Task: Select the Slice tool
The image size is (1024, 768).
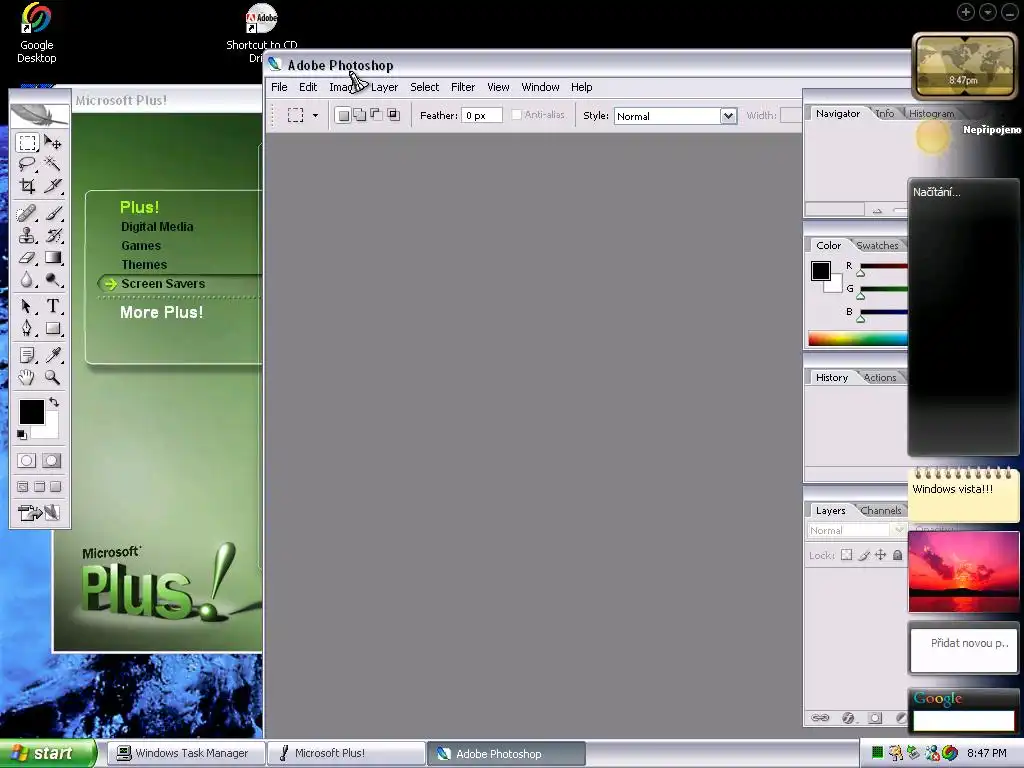Action: coord(53,186)
